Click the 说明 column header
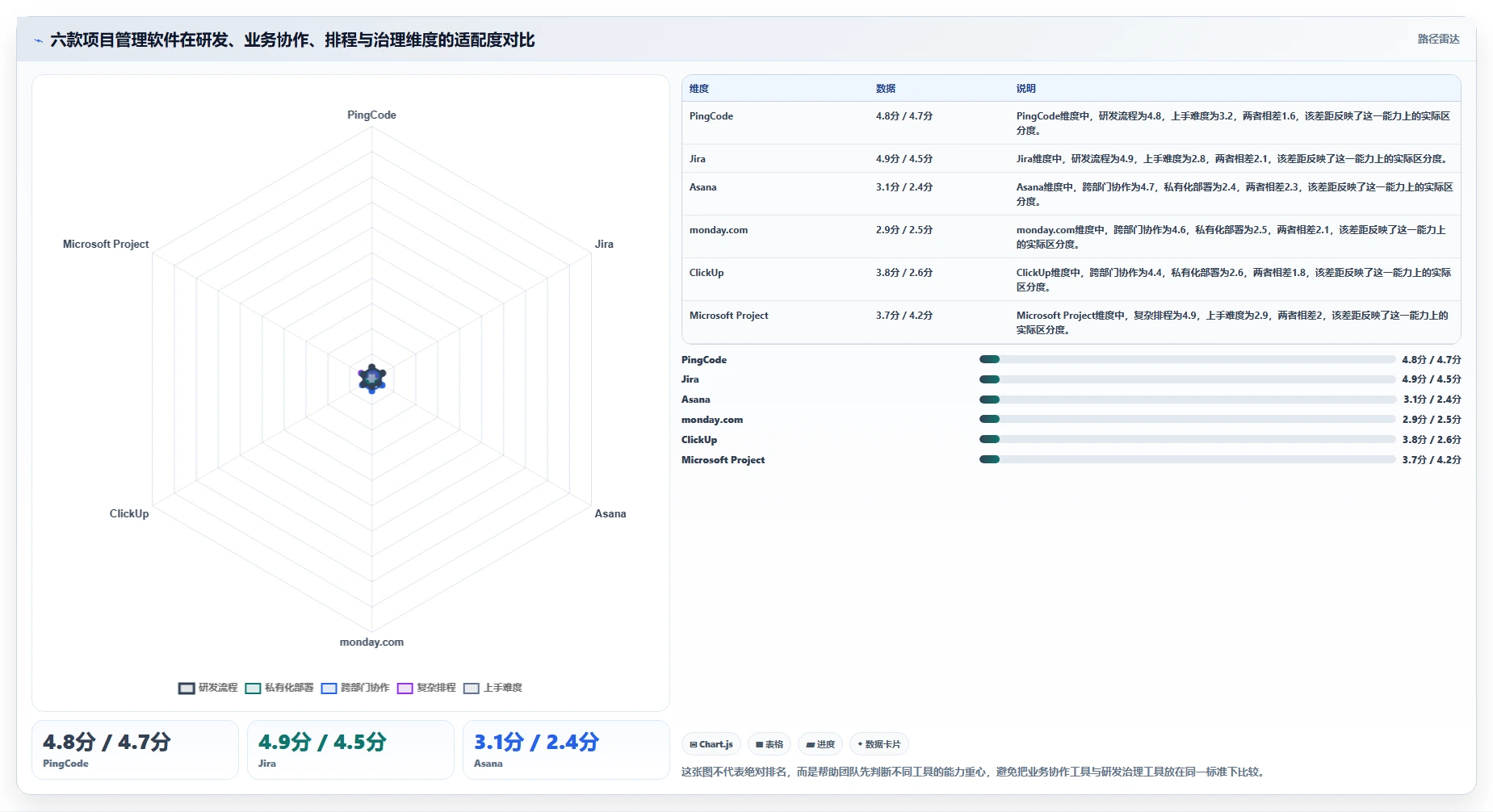This screenshot has height=812, width=1493. click(x=1025, y=89)
